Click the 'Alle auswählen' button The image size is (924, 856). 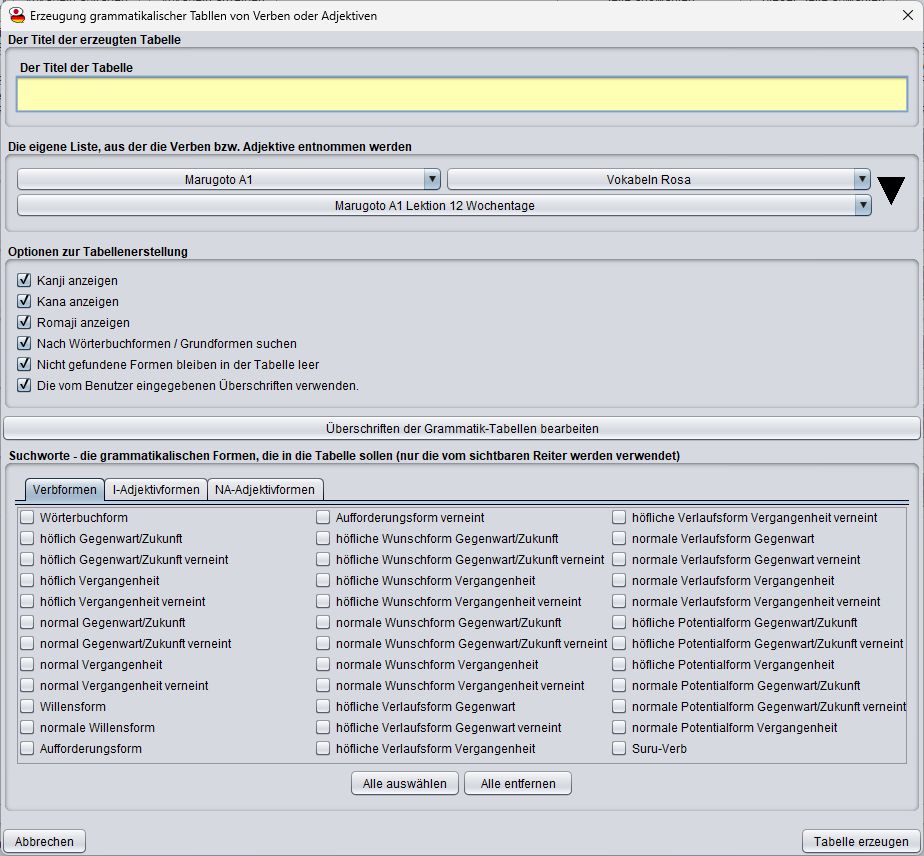tap(405, 784)
